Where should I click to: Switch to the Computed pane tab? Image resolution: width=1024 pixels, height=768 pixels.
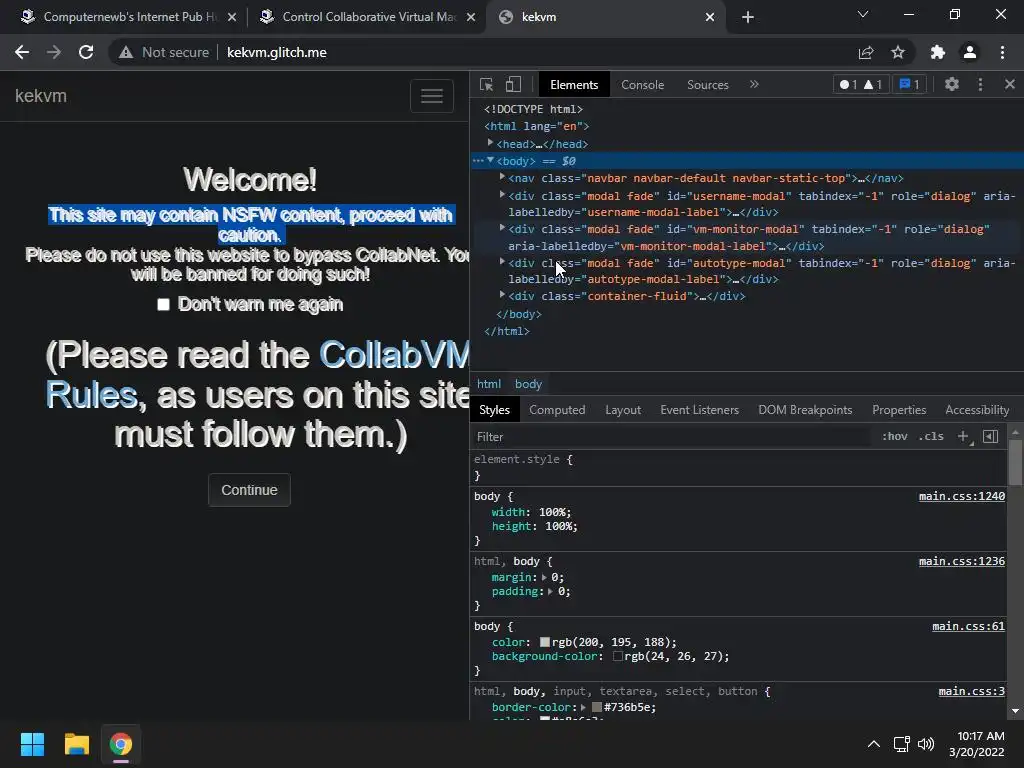557,410
